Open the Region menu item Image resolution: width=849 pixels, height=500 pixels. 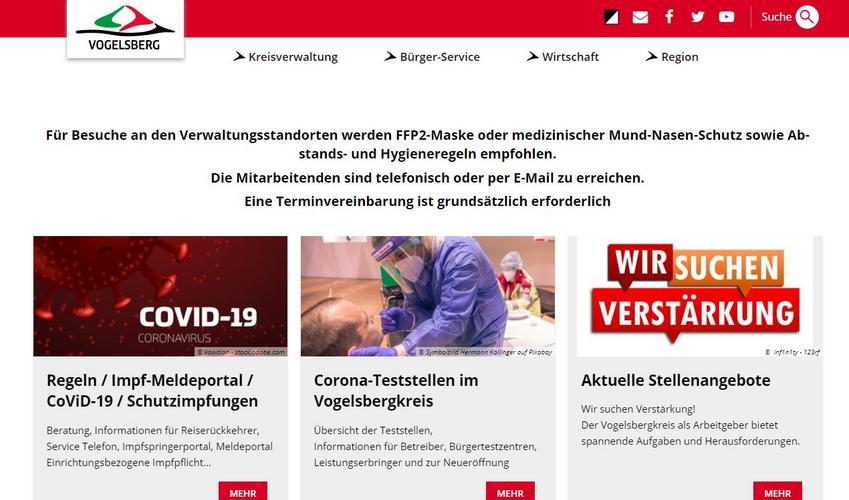point(680,57)
